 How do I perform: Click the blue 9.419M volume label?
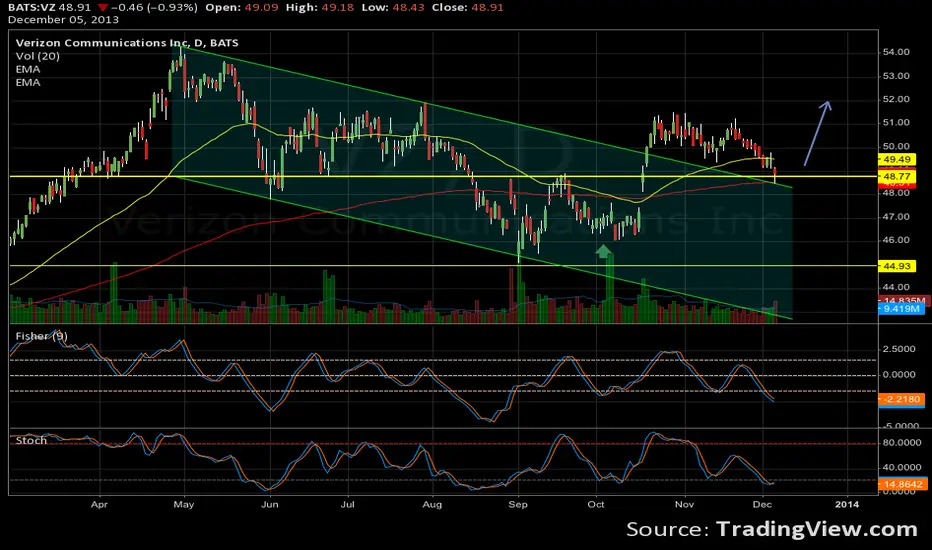(x=901, y=309)
